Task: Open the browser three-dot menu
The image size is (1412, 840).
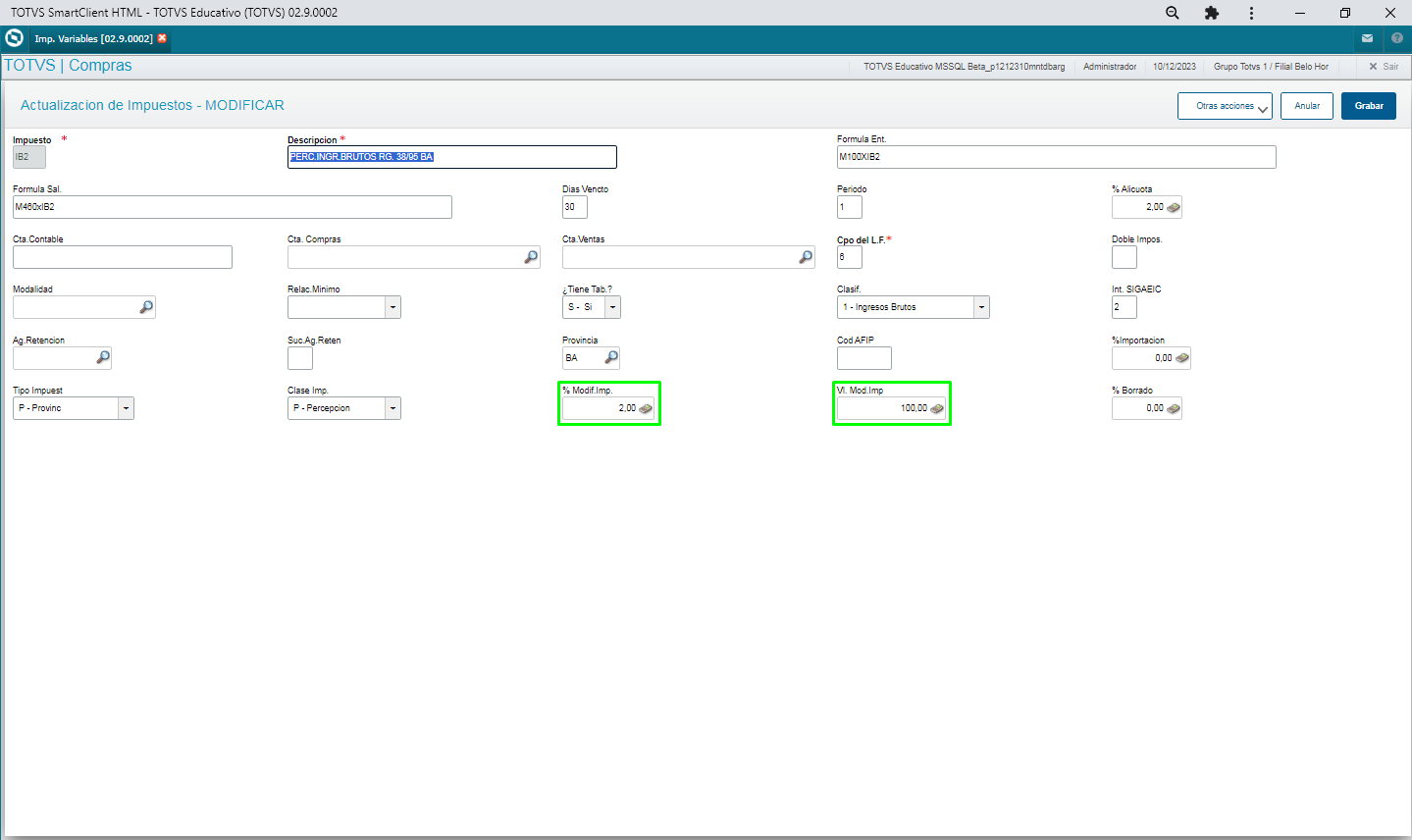Action: pos(1251,13)
